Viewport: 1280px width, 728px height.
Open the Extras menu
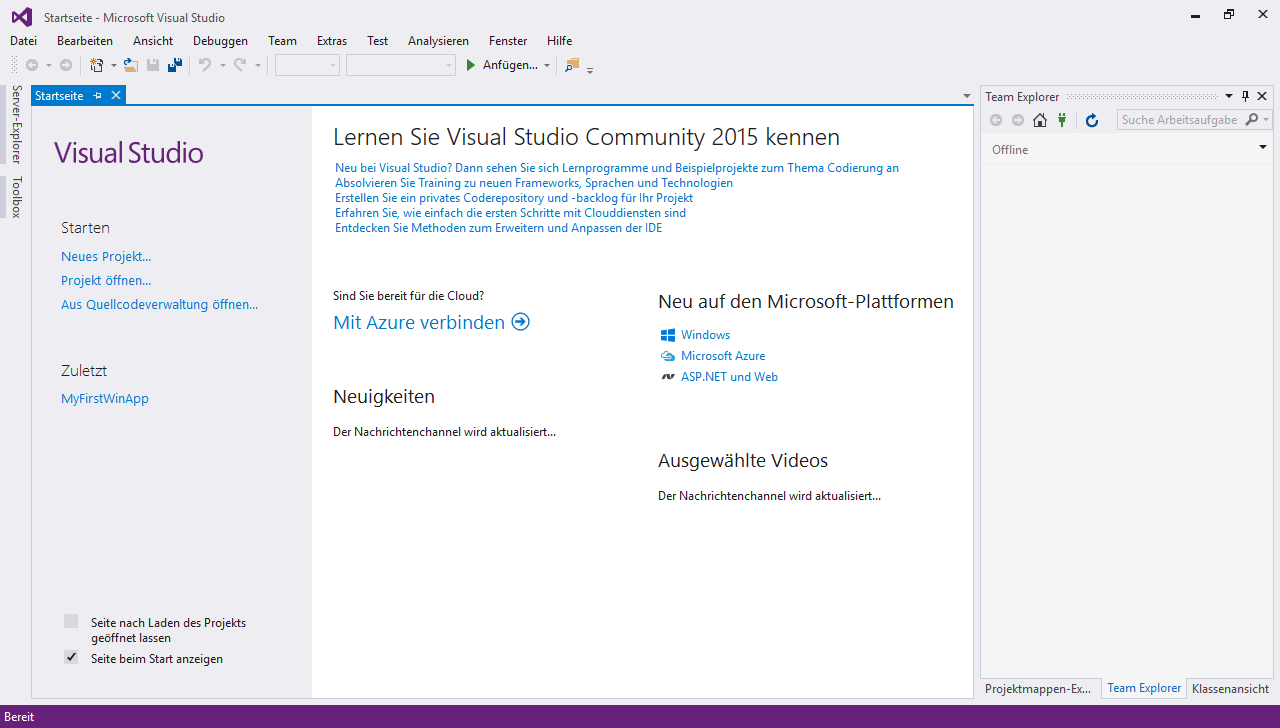tap(332, 41)
